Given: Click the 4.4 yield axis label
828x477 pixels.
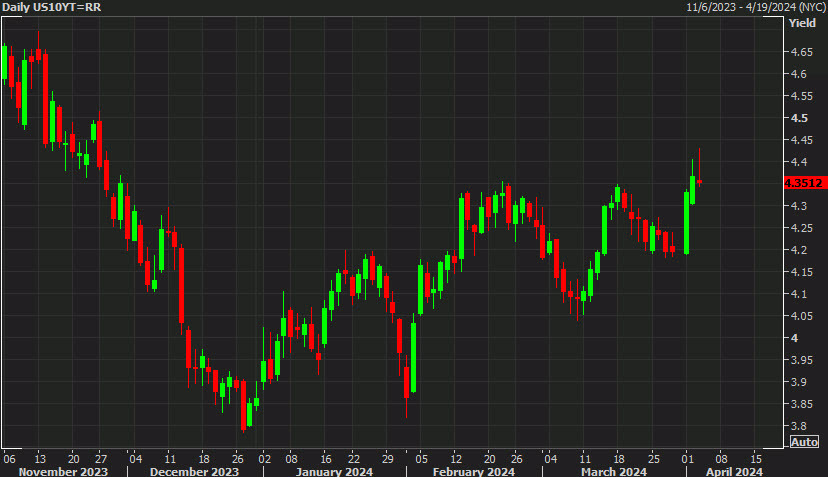Looking at the screenshot, I should pyautogui.click(x=798, y=162).
